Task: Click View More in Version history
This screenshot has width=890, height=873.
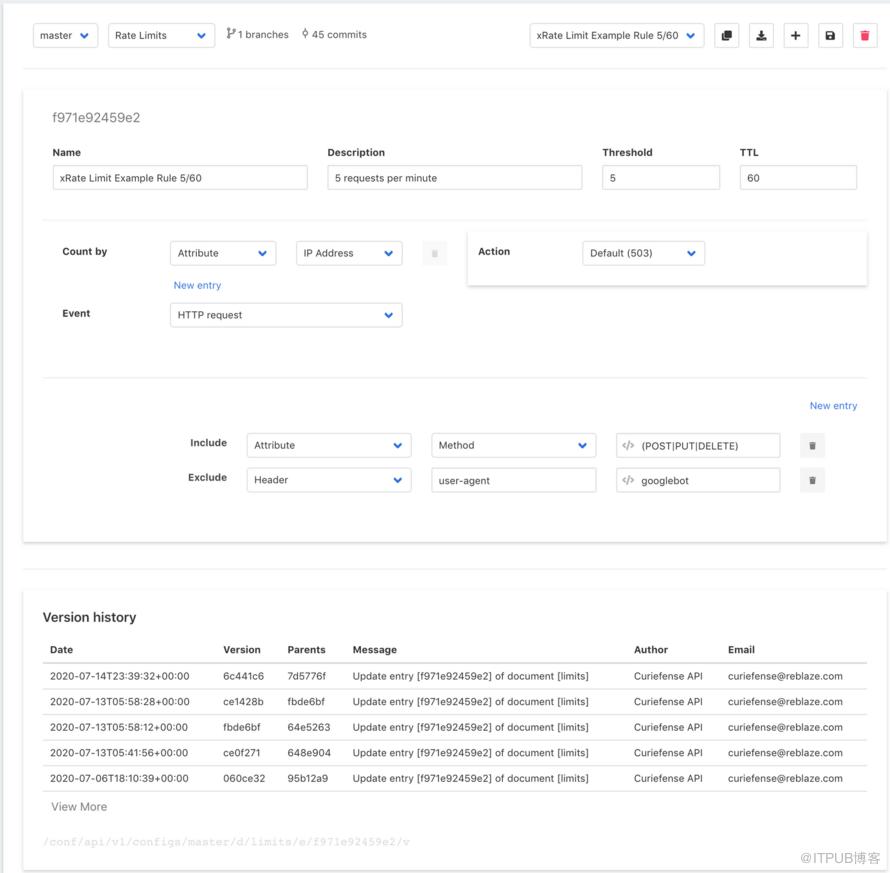Action: tap(79, 807)
